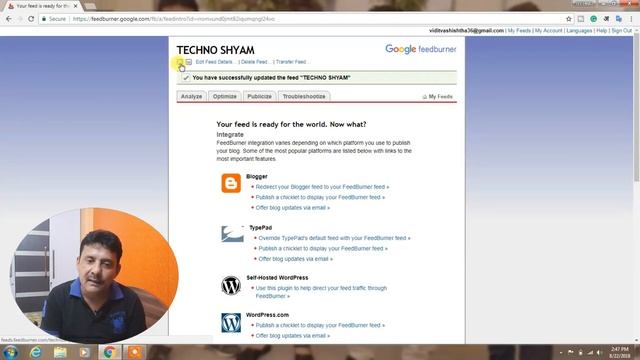The height and width of the screenshot is (360, 640).
Task: Open My Feeds in top account bar
Action: pyautogui.click(x=519, y=31)
